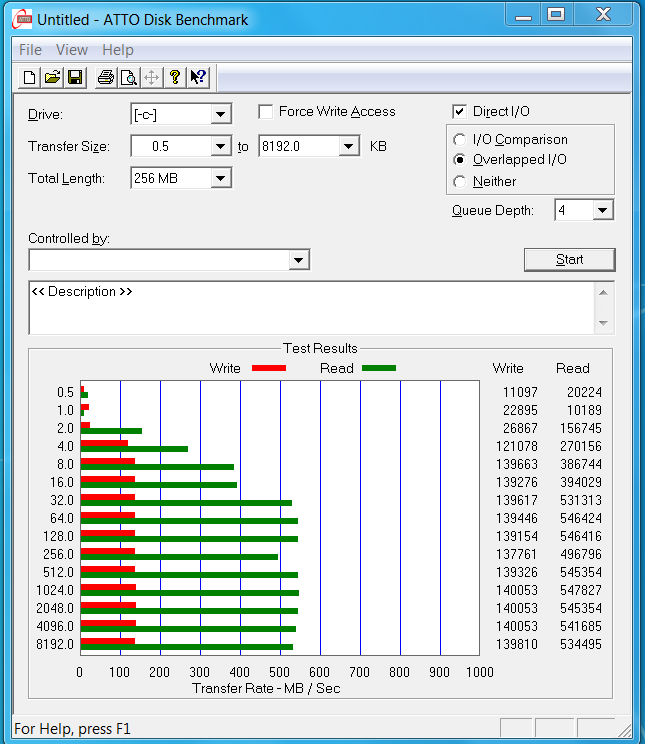This screenshot has width=645, height=744.
Task: Save benchmark results with floppy icon
Action: pyautogui.click(x=76, y=77)
